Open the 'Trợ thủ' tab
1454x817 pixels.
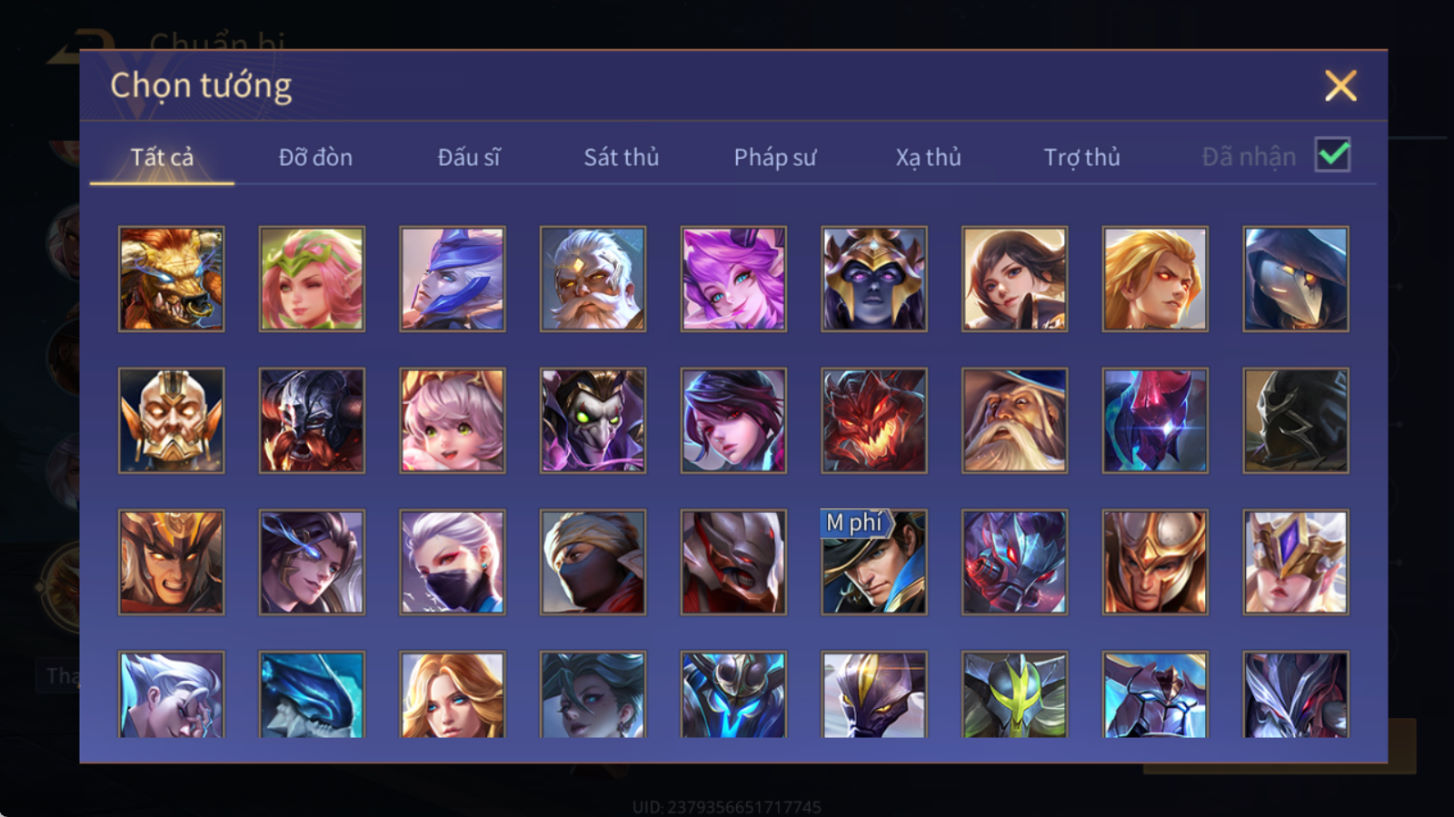tap(1082, 157)
